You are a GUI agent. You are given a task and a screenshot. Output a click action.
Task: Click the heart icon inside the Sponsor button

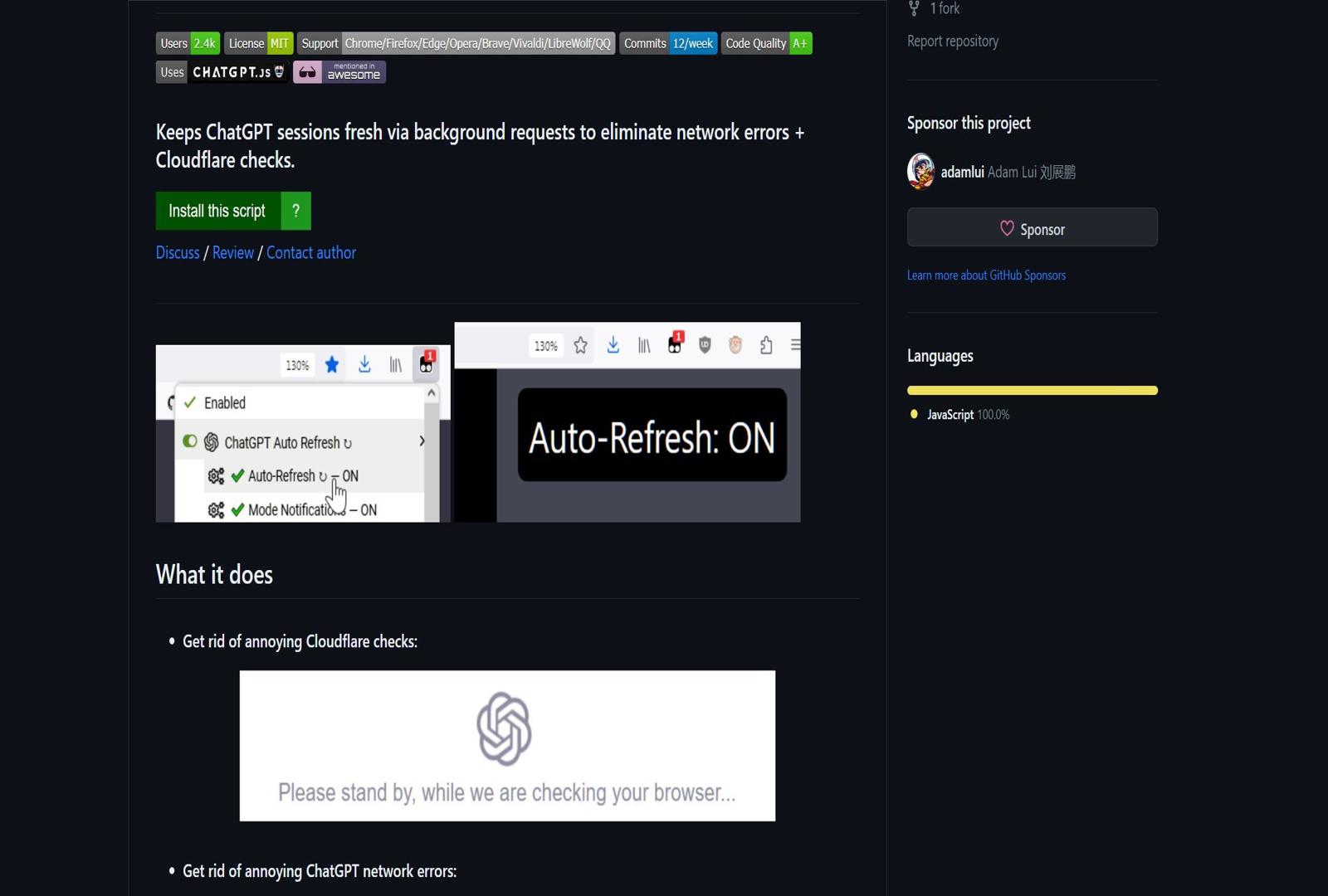(x=1008, y=229)
